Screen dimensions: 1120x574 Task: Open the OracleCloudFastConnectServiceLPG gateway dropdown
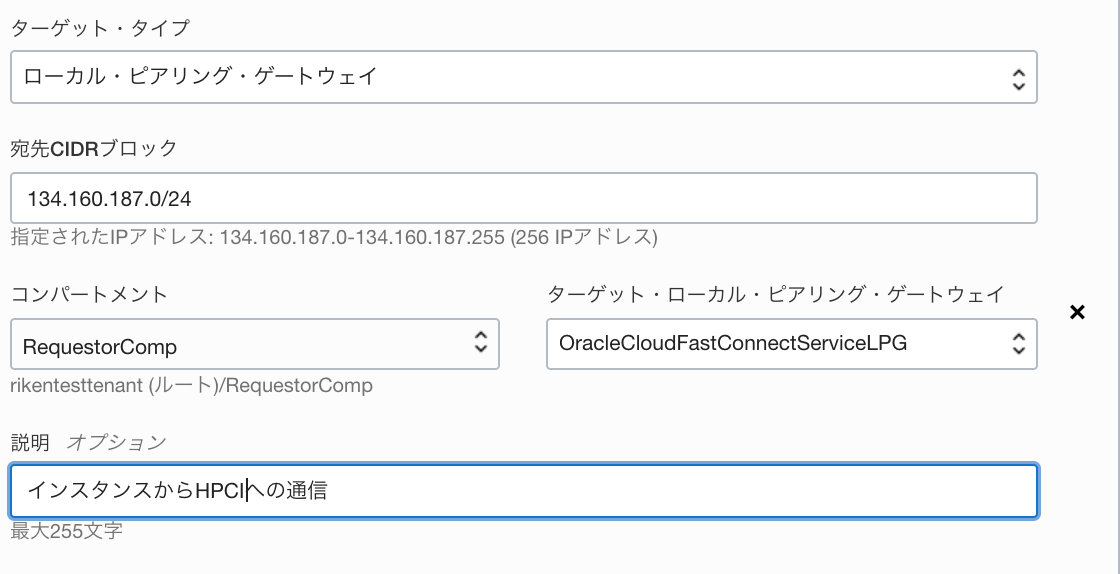791,344
